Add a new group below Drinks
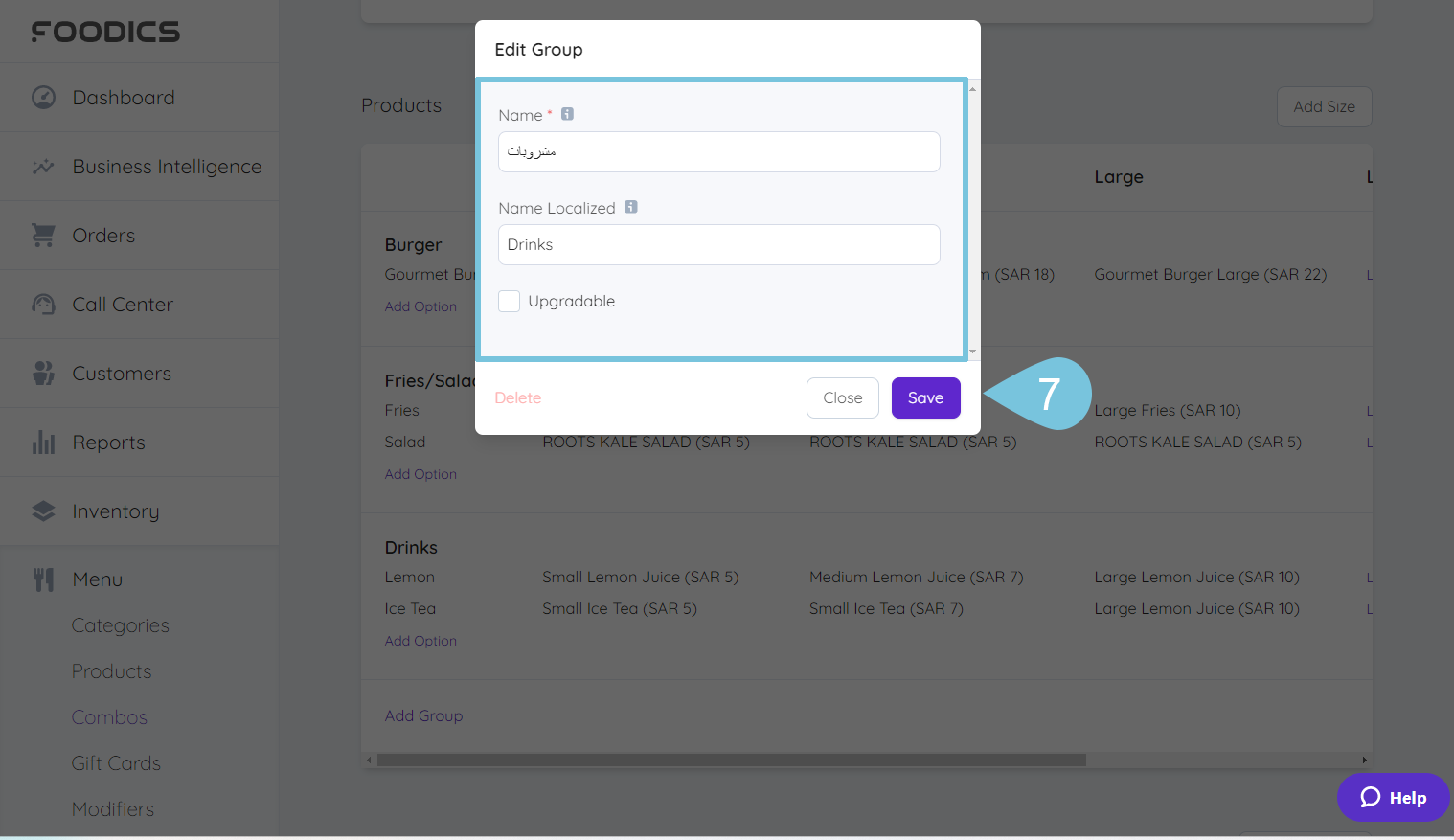 point(423,715)
